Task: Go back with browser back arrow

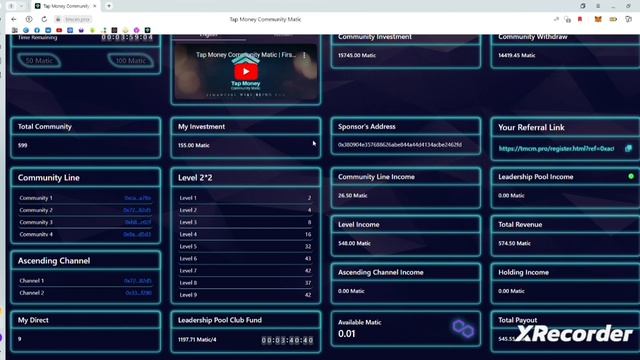Action: click(x=13, y=19)
